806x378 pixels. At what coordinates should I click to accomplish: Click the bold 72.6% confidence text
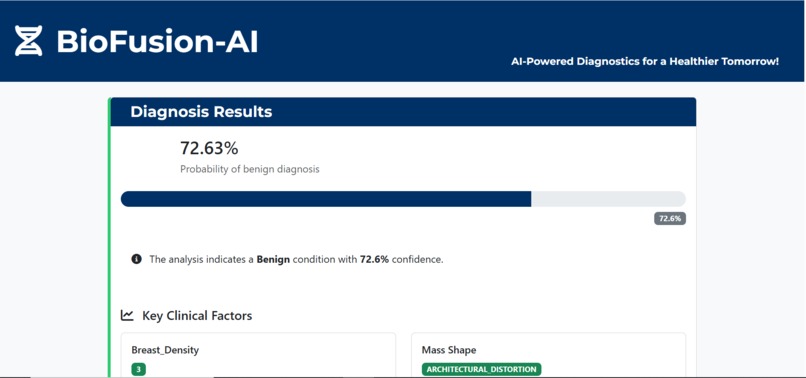coord(374,259)
